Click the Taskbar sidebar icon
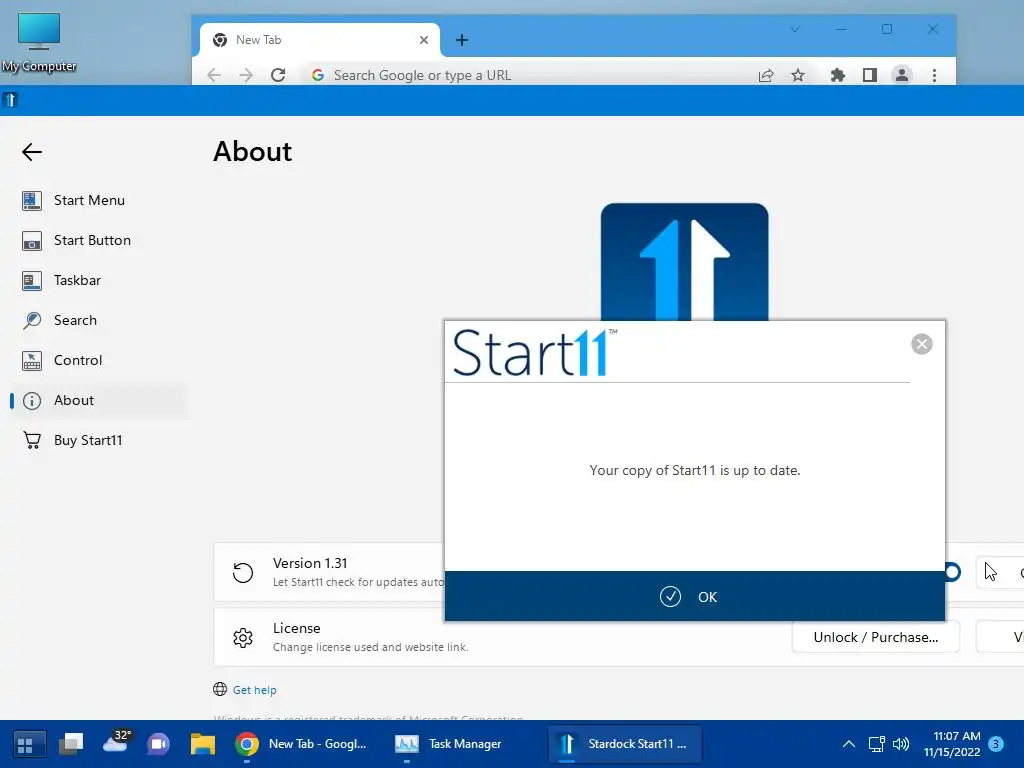The width and height of the screenshot is (1024, 768). click(31, 281)
